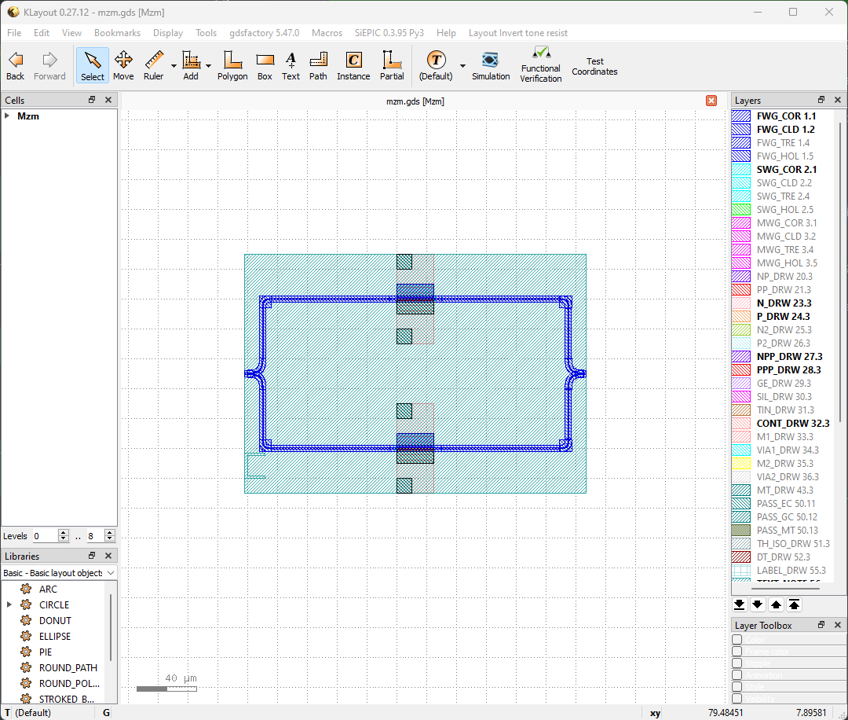This screenshot has height=720, width=848.
Task: Move selected layer to bottom arrow
Action: pyautogui.click(x=739, y=605)
